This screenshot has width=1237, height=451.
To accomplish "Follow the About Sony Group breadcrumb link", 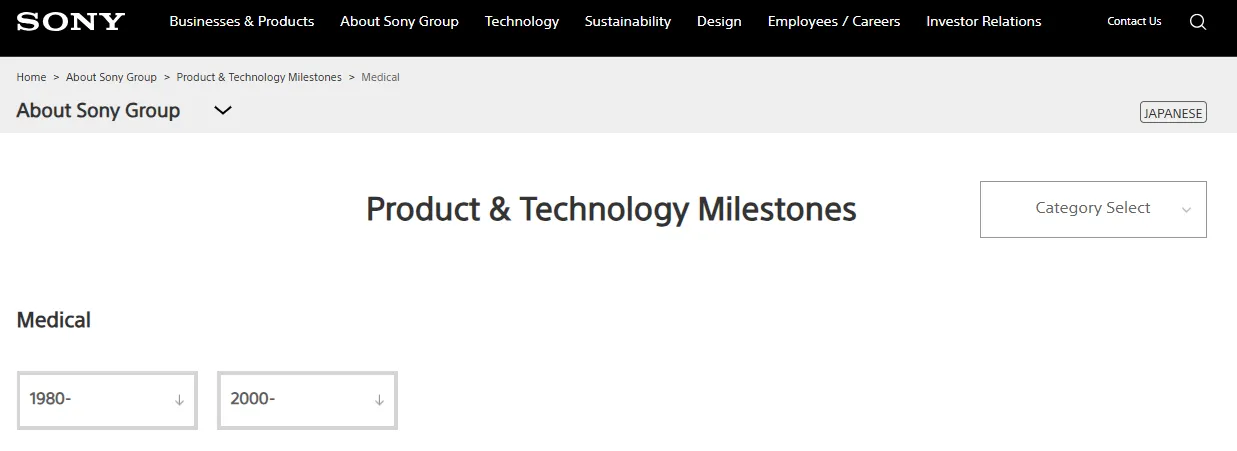I will (x=111, y=77).
